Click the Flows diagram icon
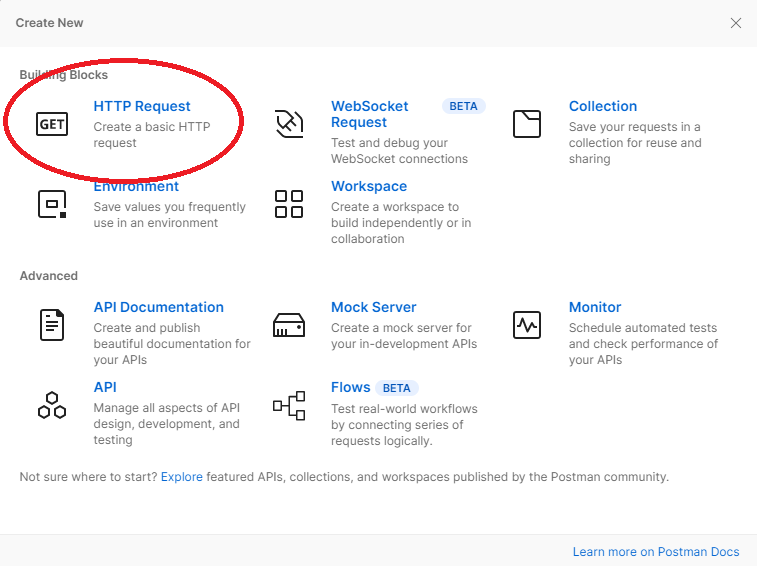The width and height of the screenshot is (757, 566). (289, 406)
